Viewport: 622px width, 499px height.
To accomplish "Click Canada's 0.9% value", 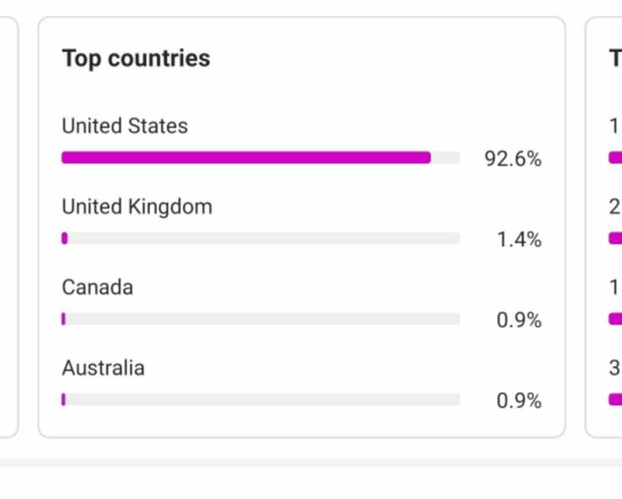I will (x=519, y=320).
